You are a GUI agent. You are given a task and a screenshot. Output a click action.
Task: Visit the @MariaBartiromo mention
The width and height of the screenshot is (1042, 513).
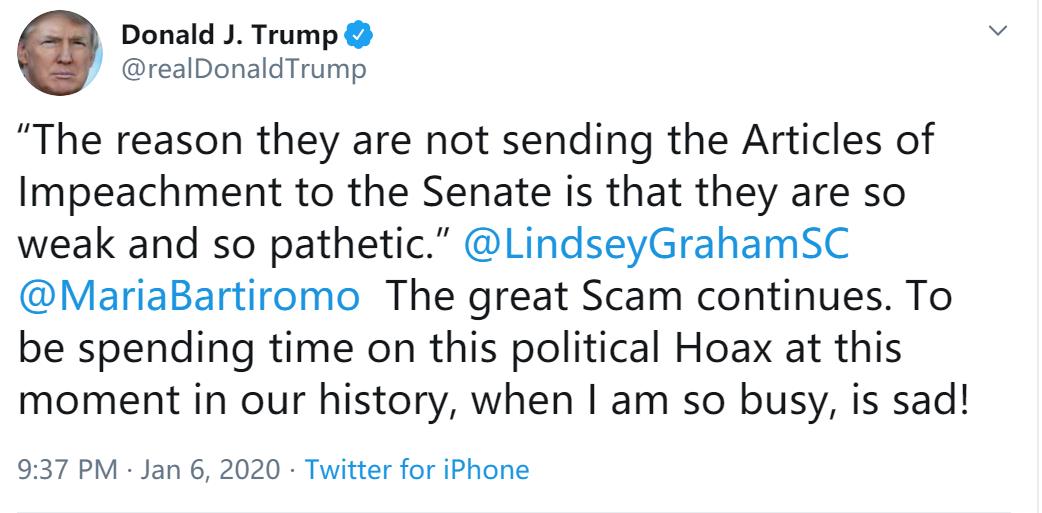pos(189,299)
